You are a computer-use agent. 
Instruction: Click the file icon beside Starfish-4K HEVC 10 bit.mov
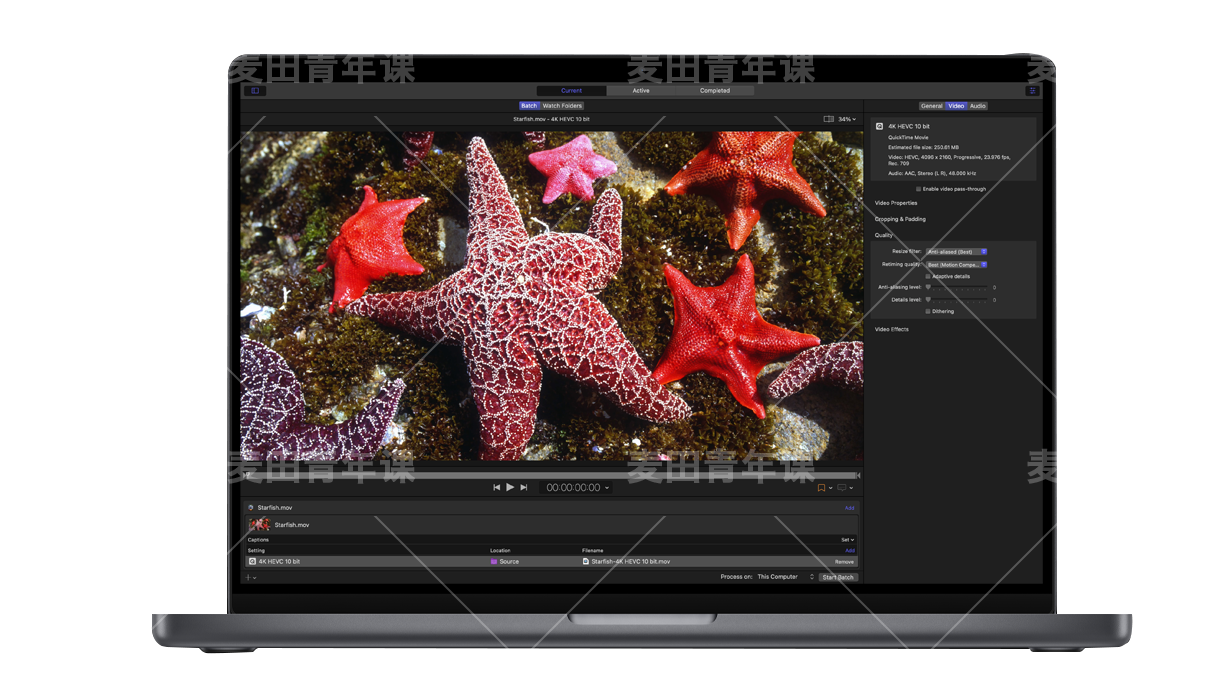point(586,562)
